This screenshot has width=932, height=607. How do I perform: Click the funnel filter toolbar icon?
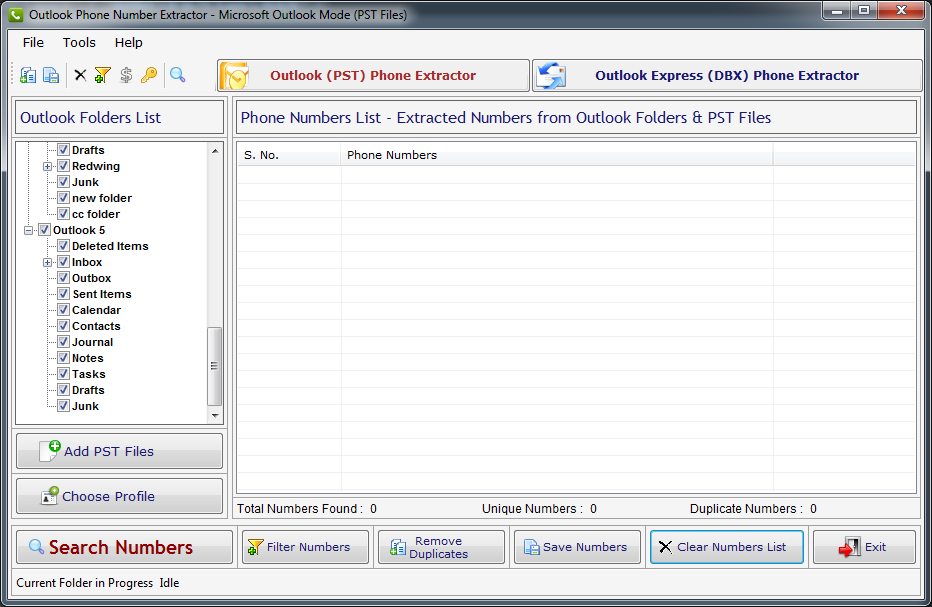coord(102,75)
